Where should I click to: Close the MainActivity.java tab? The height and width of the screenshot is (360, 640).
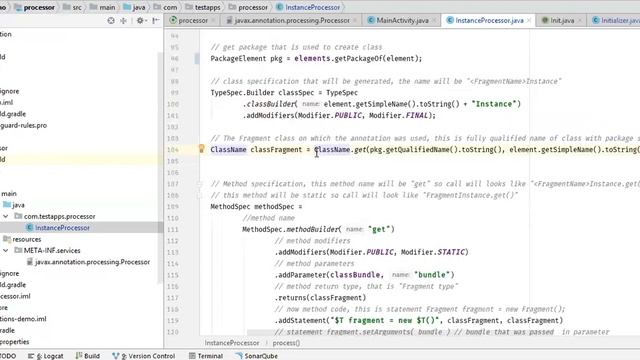click(x=434, y=20)
